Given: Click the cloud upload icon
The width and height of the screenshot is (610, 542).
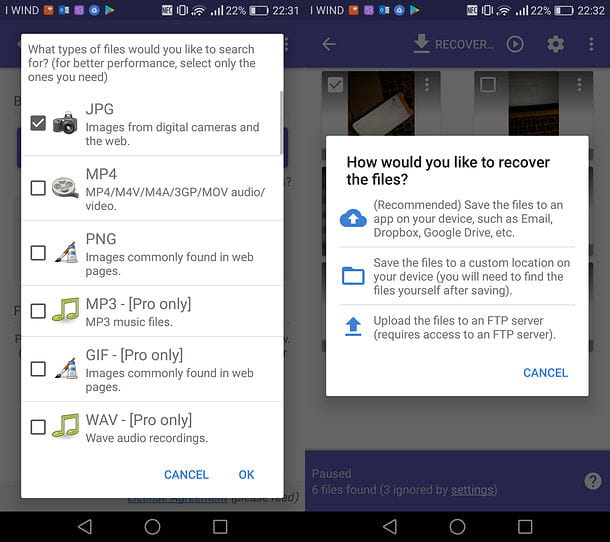Looking at the screenshot, I should tap(353, 218).
